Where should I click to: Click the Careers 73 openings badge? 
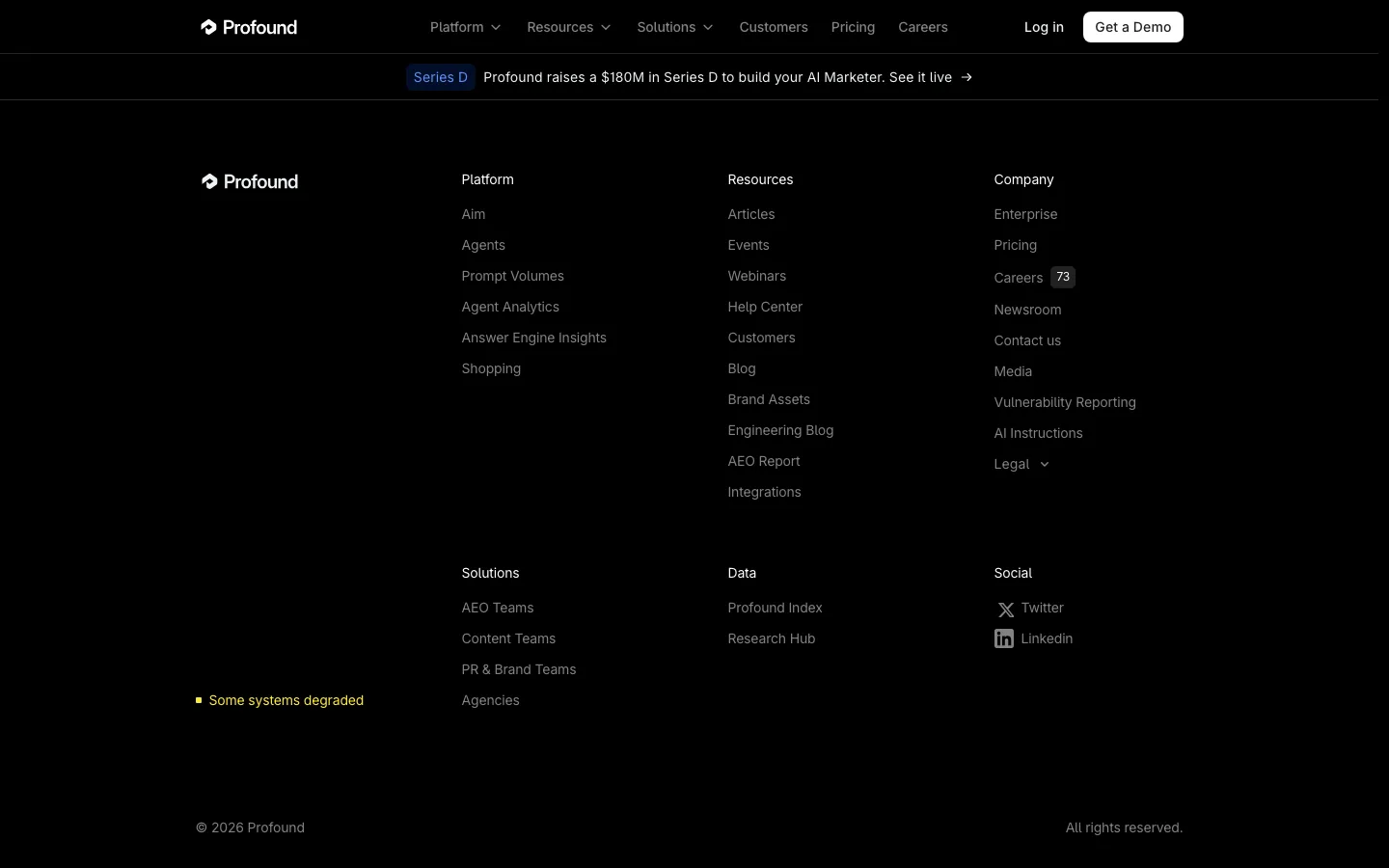(1063, 277)
